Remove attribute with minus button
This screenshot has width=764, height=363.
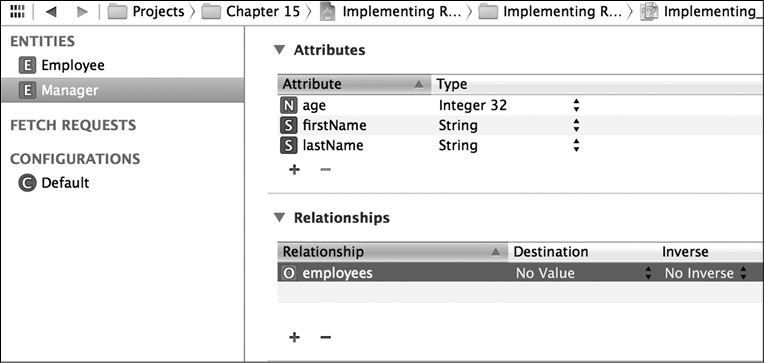click(x=325, y=170)
